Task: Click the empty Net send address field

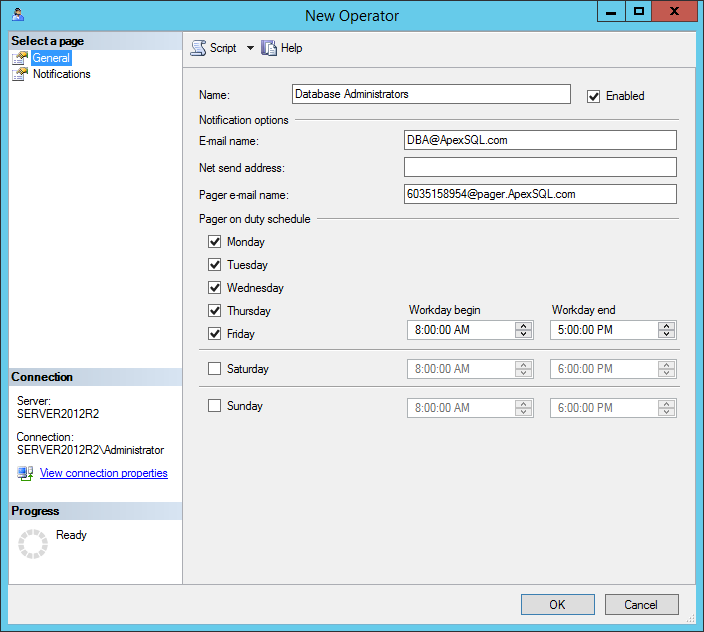Action: point(540,167)
